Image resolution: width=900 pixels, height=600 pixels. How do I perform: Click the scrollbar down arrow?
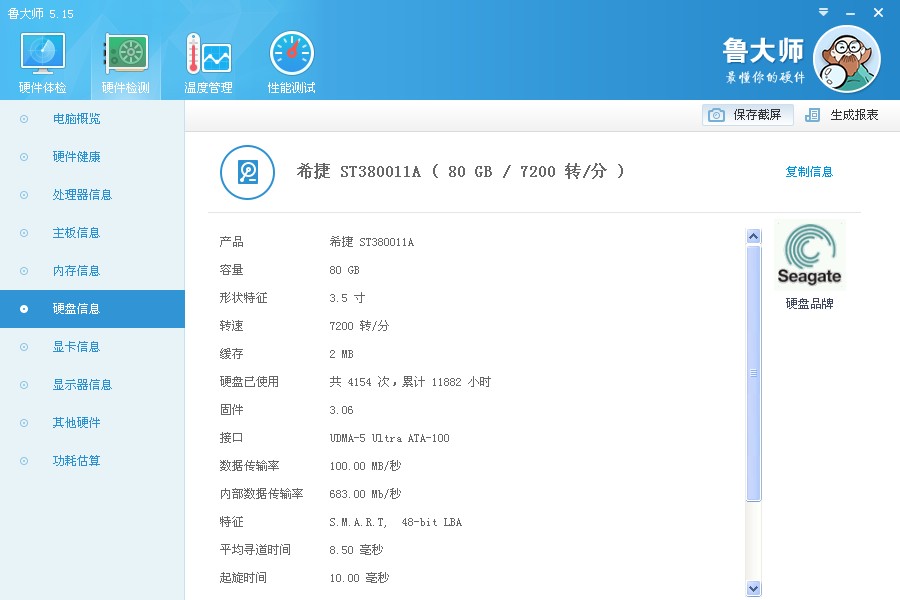click(754, 589)
